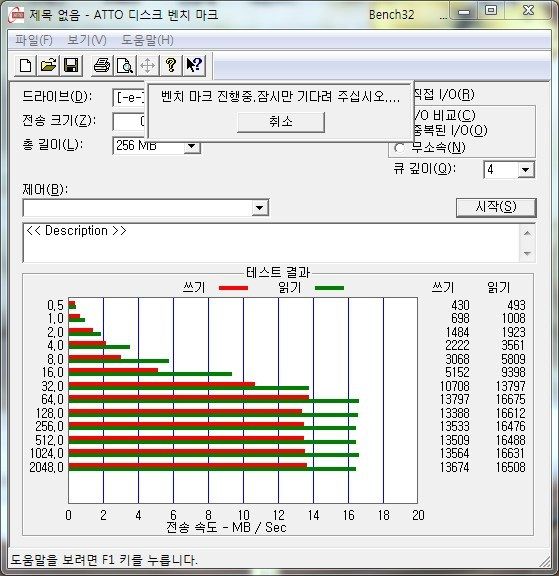Cancel the benchmark with 취소 button
The width and height of the screenshot is (559, 576).
[x=281, y=122]
